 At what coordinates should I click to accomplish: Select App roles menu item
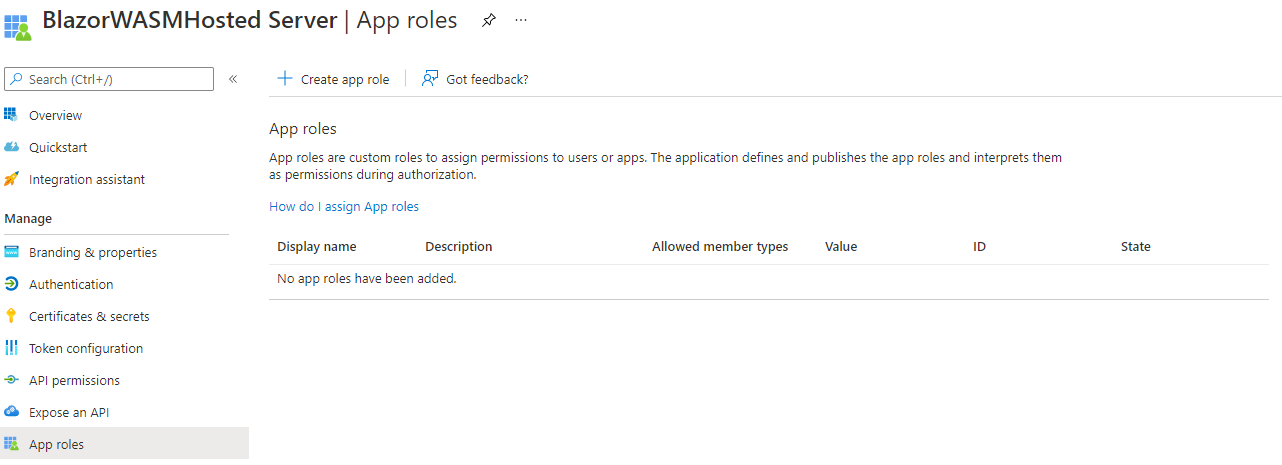56,444
